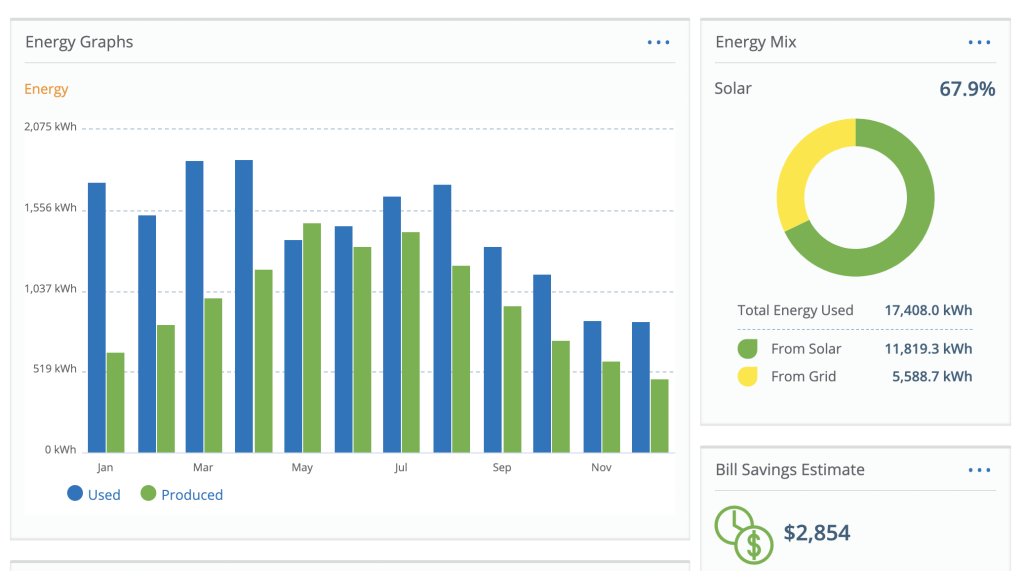Click the 519 kWh axis label
Image resolution: width=1024 pixels, height=571 pixels.
[55, 369]
